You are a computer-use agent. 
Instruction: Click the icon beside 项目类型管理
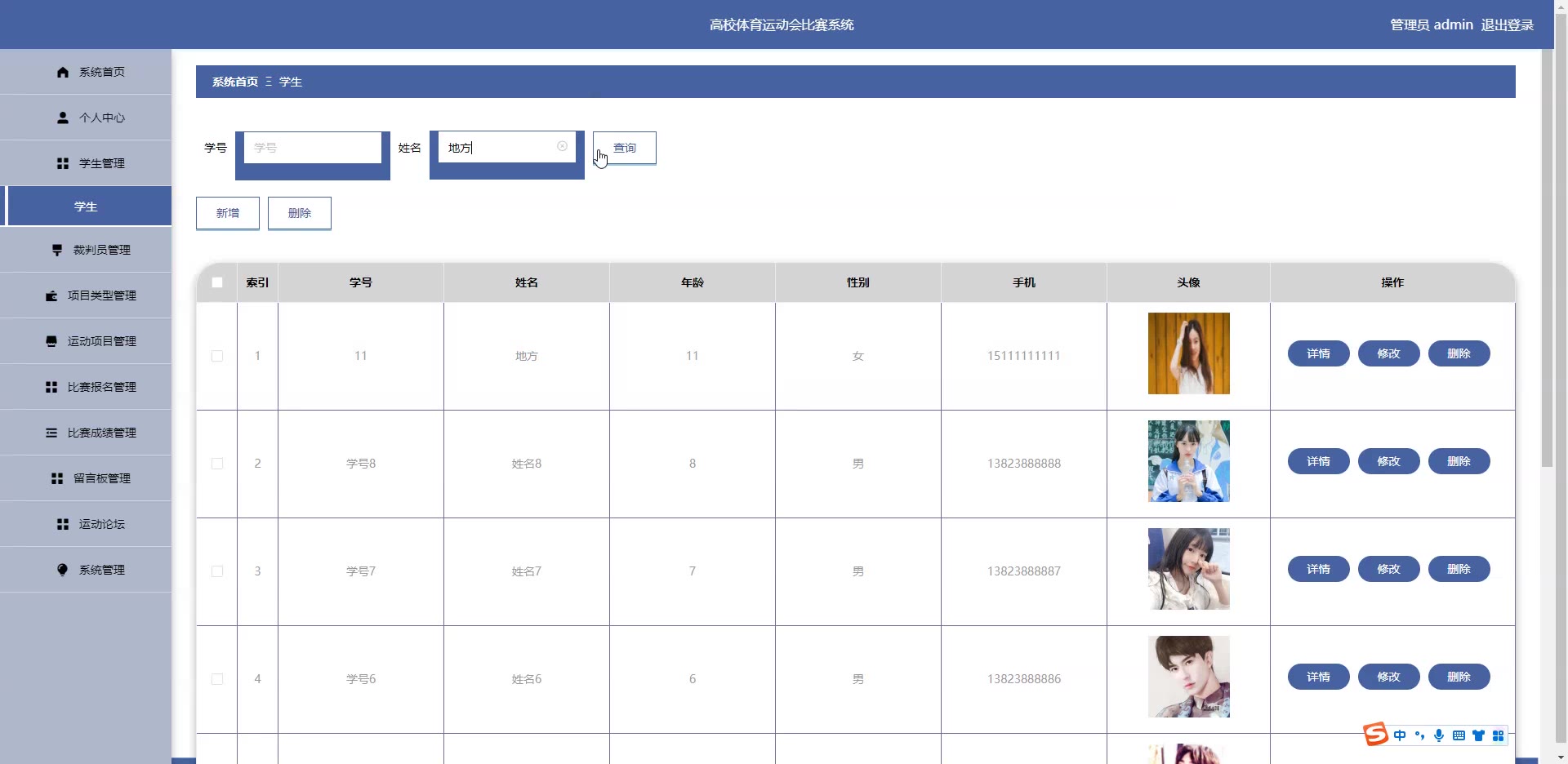click(51, 295)
